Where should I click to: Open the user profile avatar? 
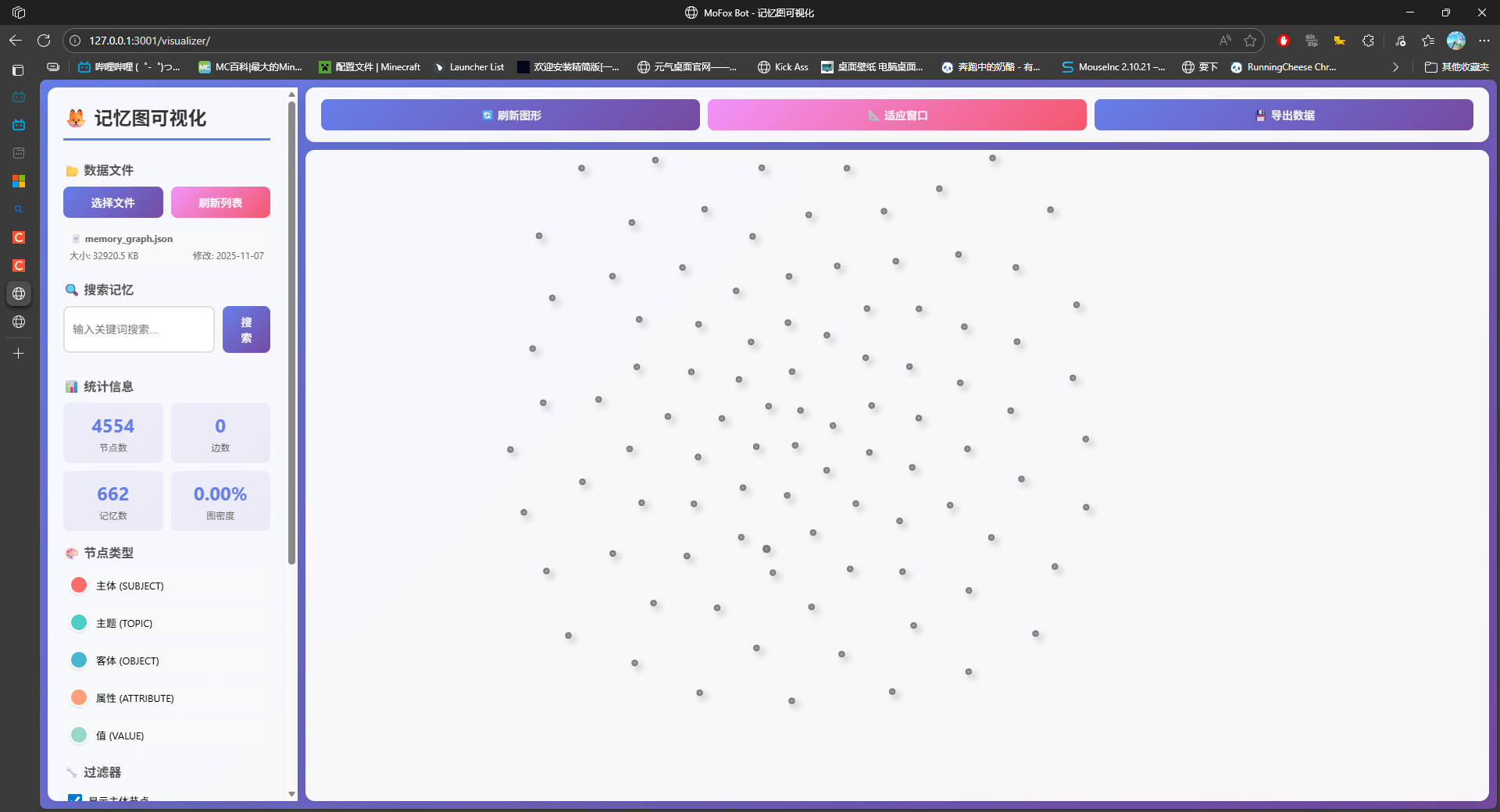1456,41
